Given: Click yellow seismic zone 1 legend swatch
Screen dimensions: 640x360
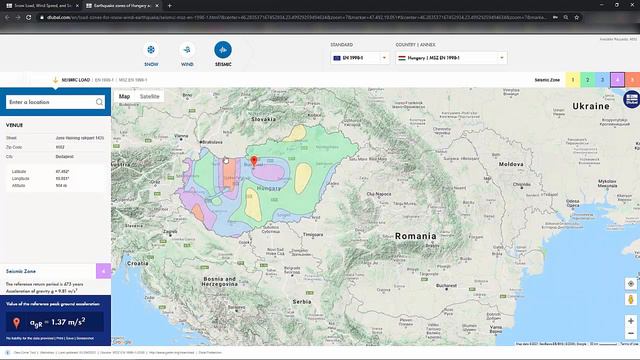Looking at the screenshot, I should tap(573, 80).
